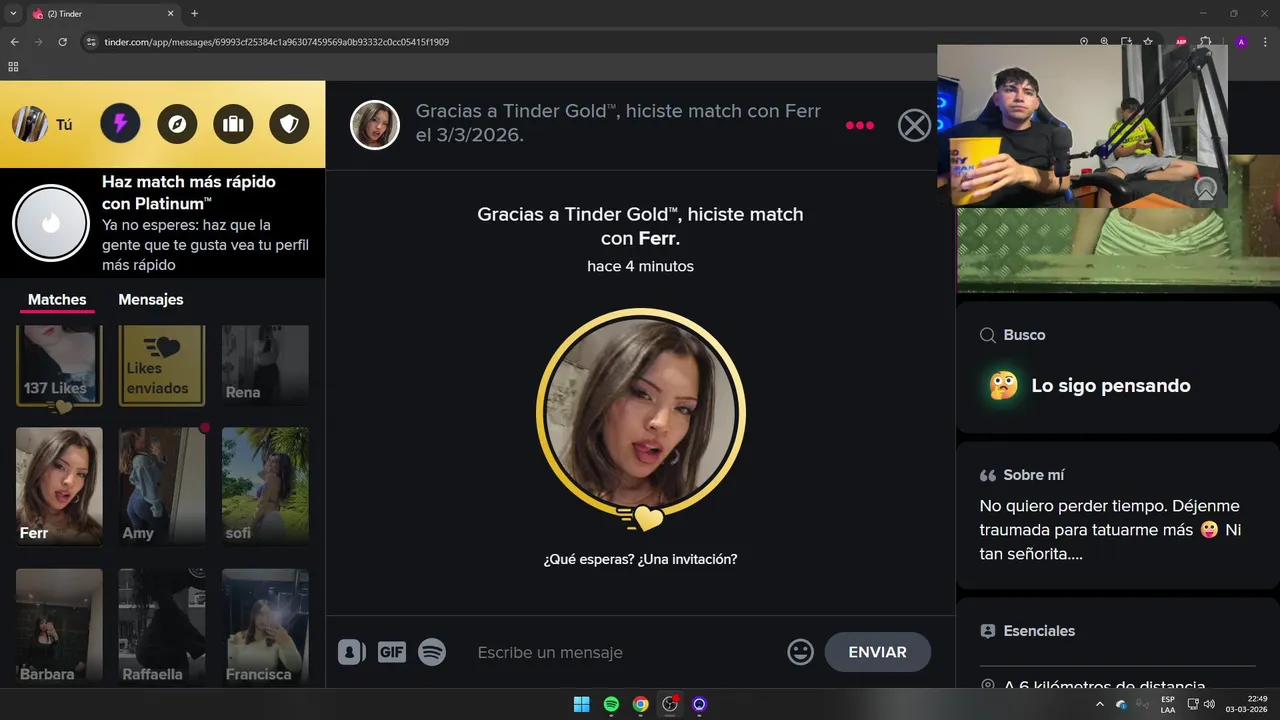Viewport: 1280px width, 720px height.
Task: Open the browser extensions puzzle icon
Action: point(1206,42)
